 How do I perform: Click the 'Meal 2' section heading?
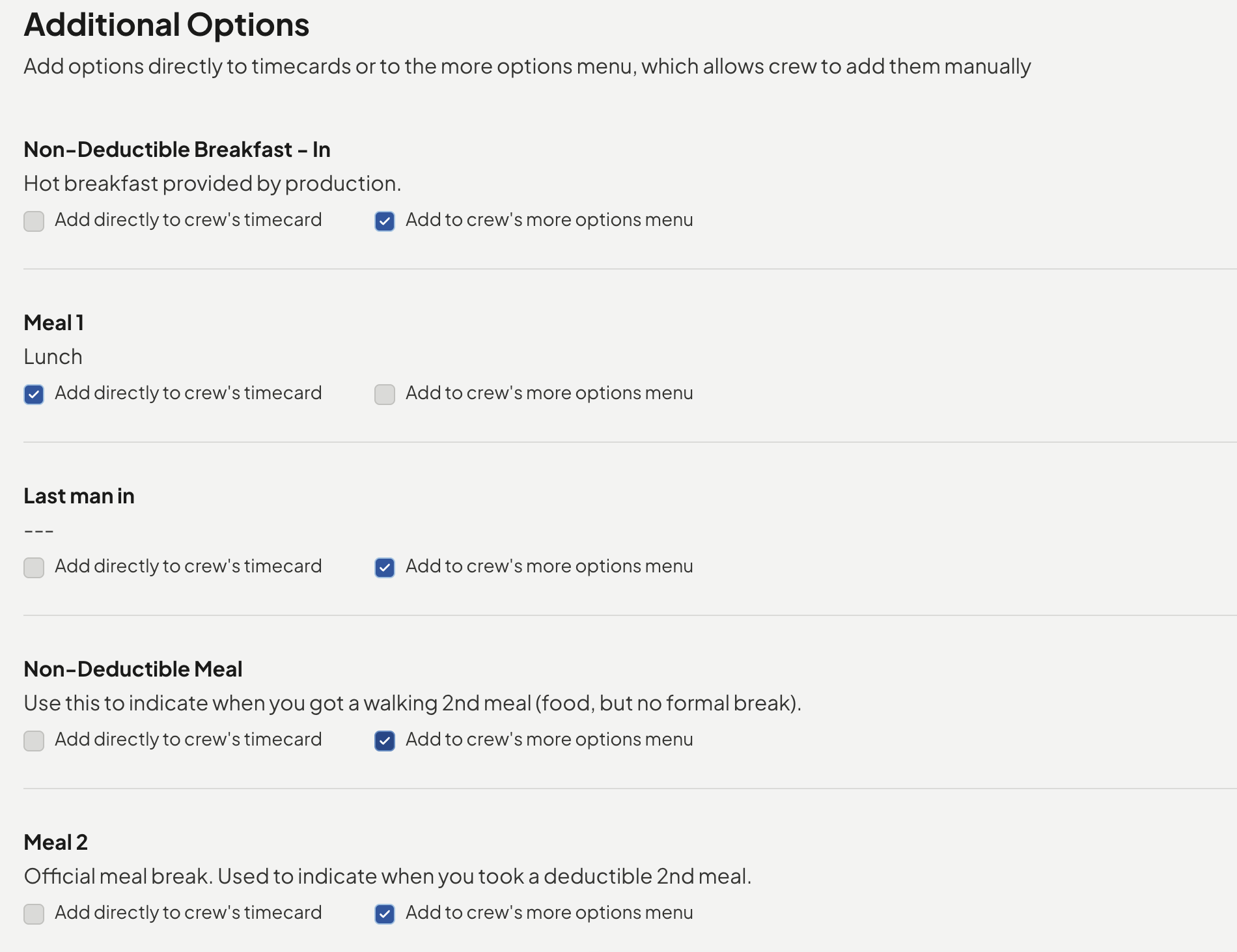[x=56, y=843]
